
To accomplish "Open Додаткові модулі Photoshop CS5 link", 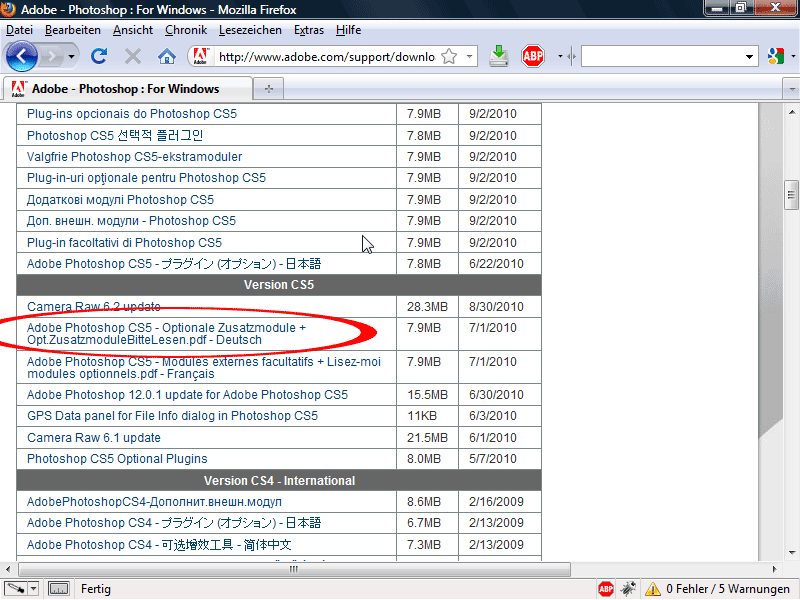I will pos(120,199).
